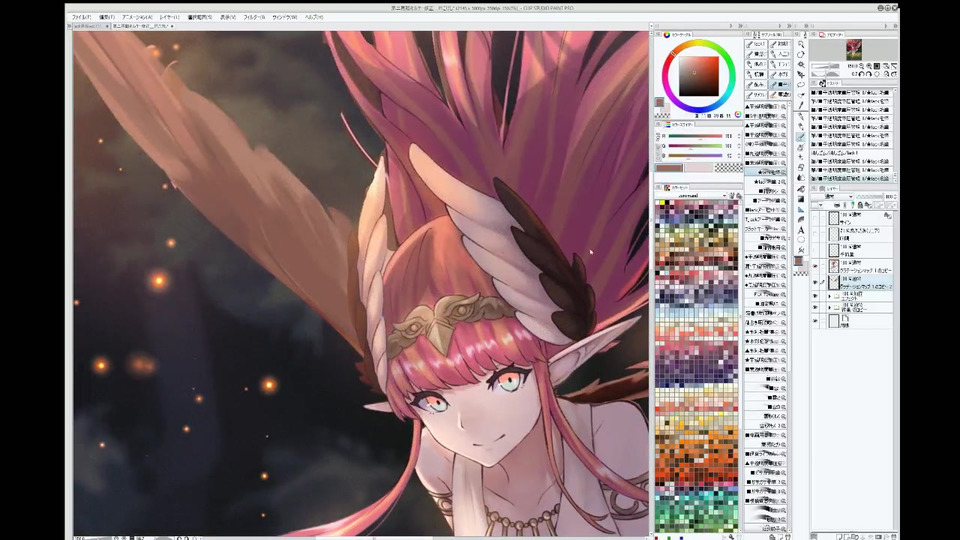960x540 pixels.
Task: Select the rotate view tool in toolbar
Action: click(801, 54)
